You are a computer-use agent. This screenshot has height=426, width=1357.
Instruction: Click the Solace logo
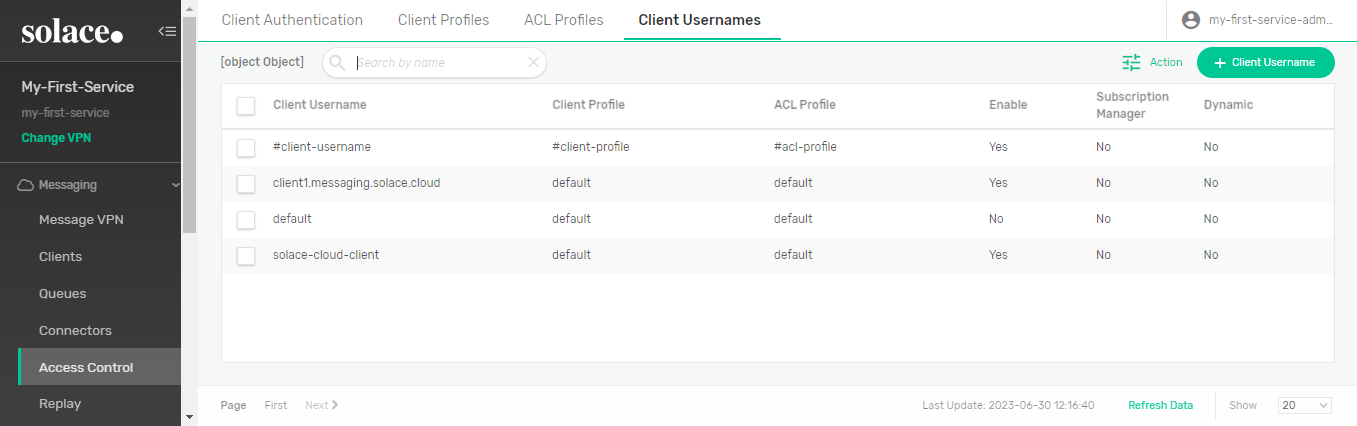pos(72,32)
